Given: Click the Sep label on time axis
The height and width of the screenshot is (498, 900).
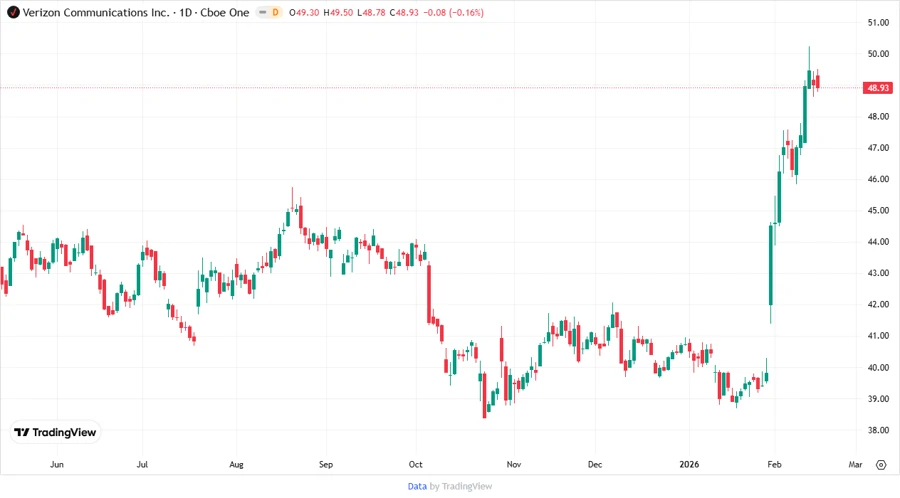Looking at the screenshot, I should [326, 464].
